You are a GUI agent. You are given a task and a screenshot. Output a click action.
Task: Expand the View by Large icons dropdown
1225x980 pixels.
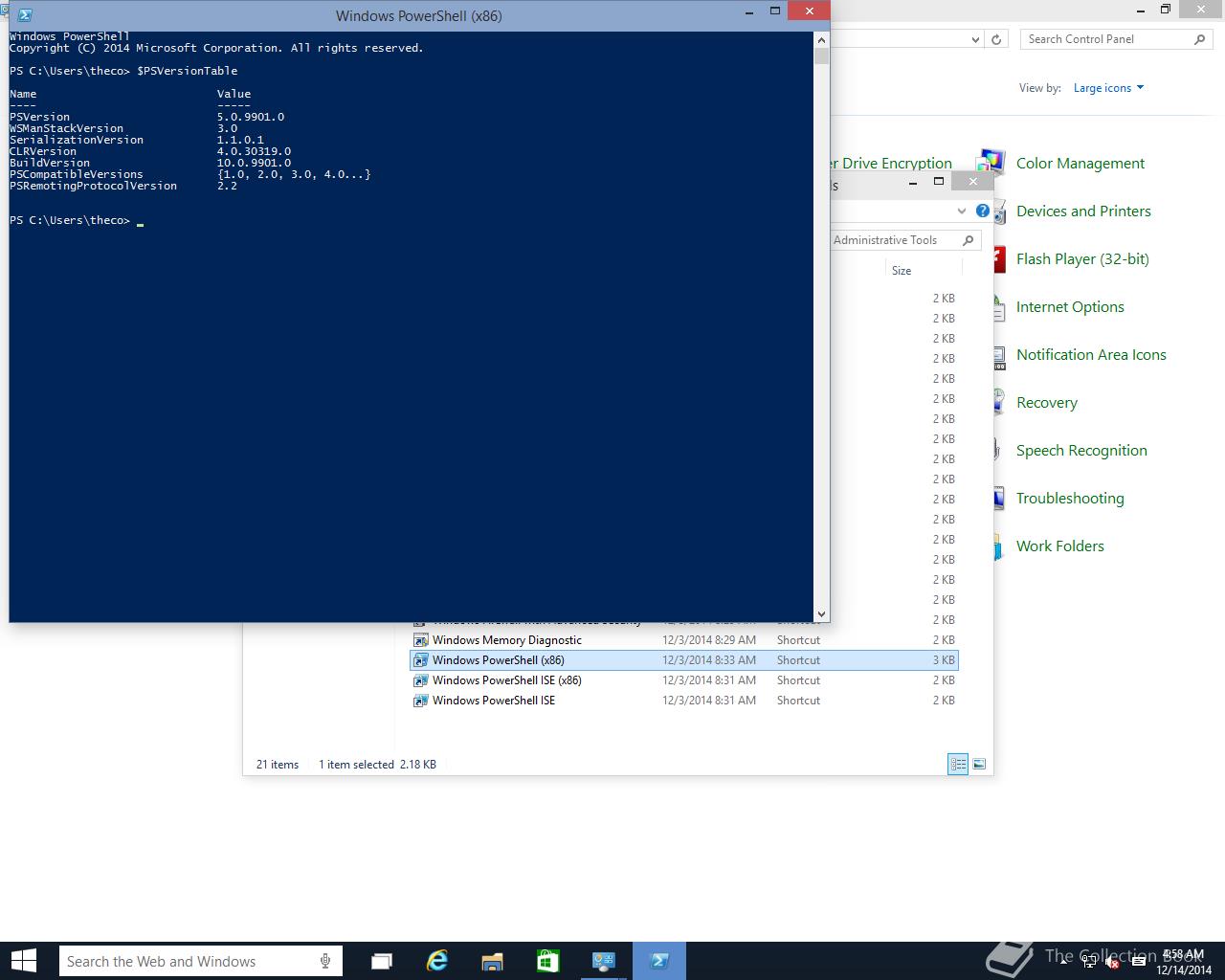[x=1108, y=88]
